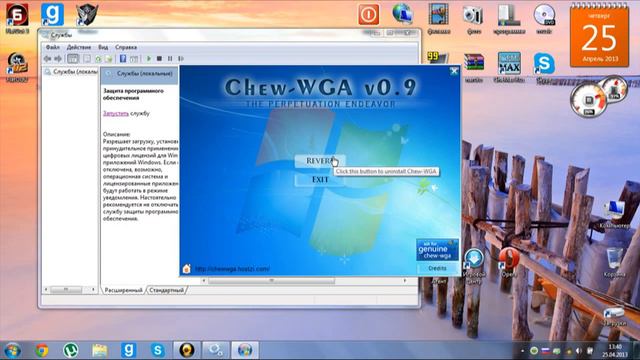640x360 pixels.
Task: Click the pause service icon
Action: (x=170, y=59)
